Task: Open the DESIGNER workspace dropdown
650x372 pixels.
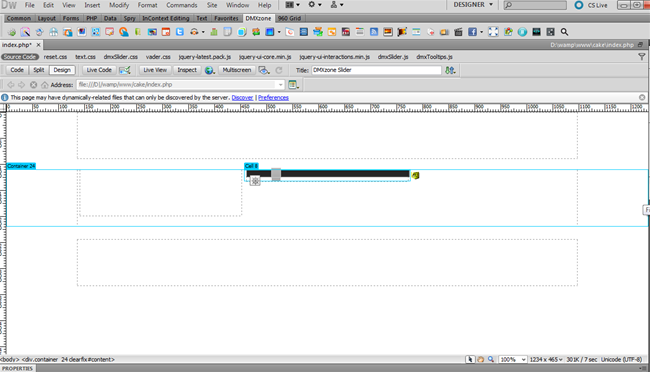Action: click(473, 5)
